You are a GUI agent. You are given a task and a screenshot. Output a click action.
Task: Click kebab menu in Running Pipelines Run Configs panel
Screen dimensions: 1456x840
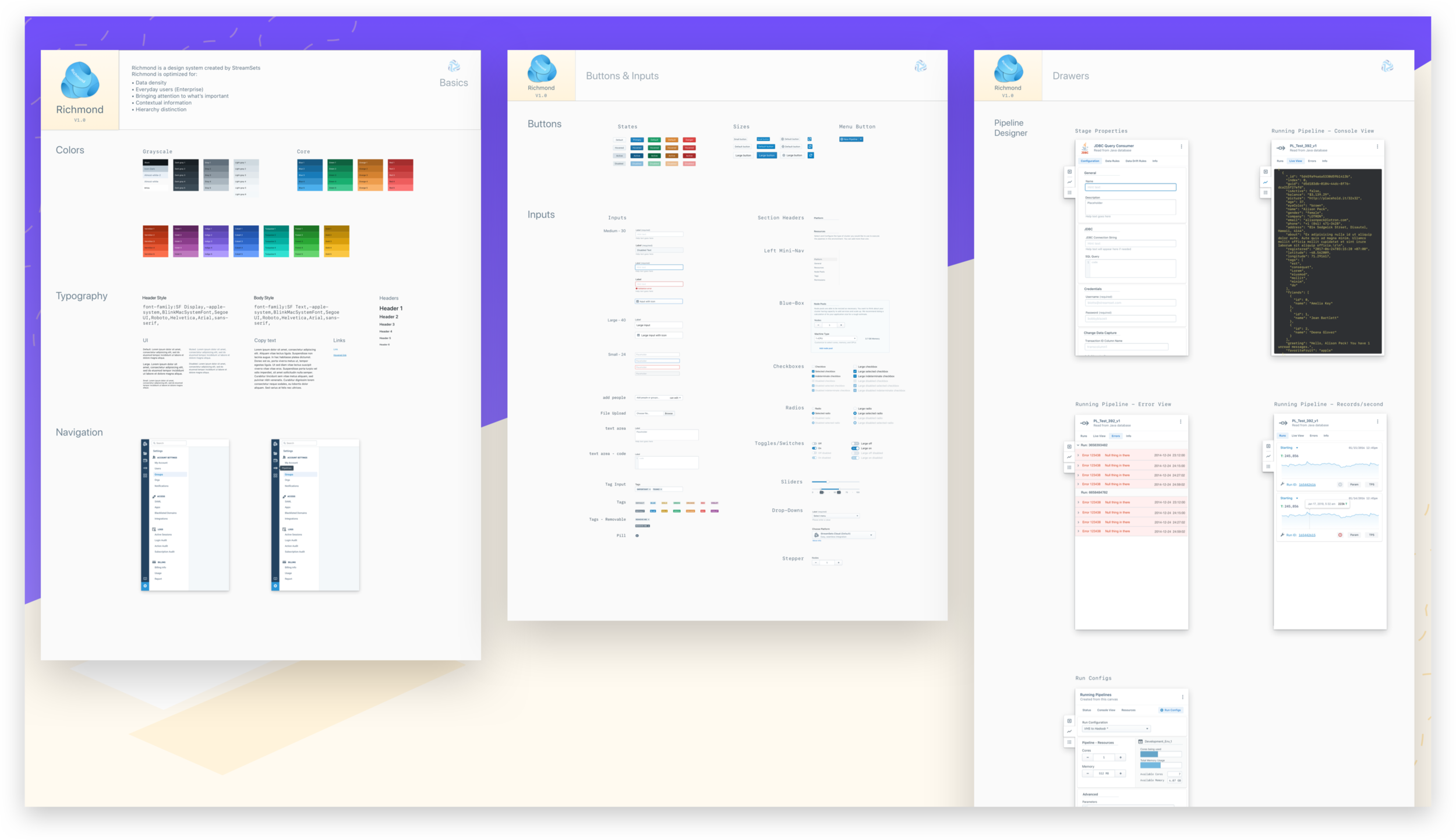tap(1182, 697)
